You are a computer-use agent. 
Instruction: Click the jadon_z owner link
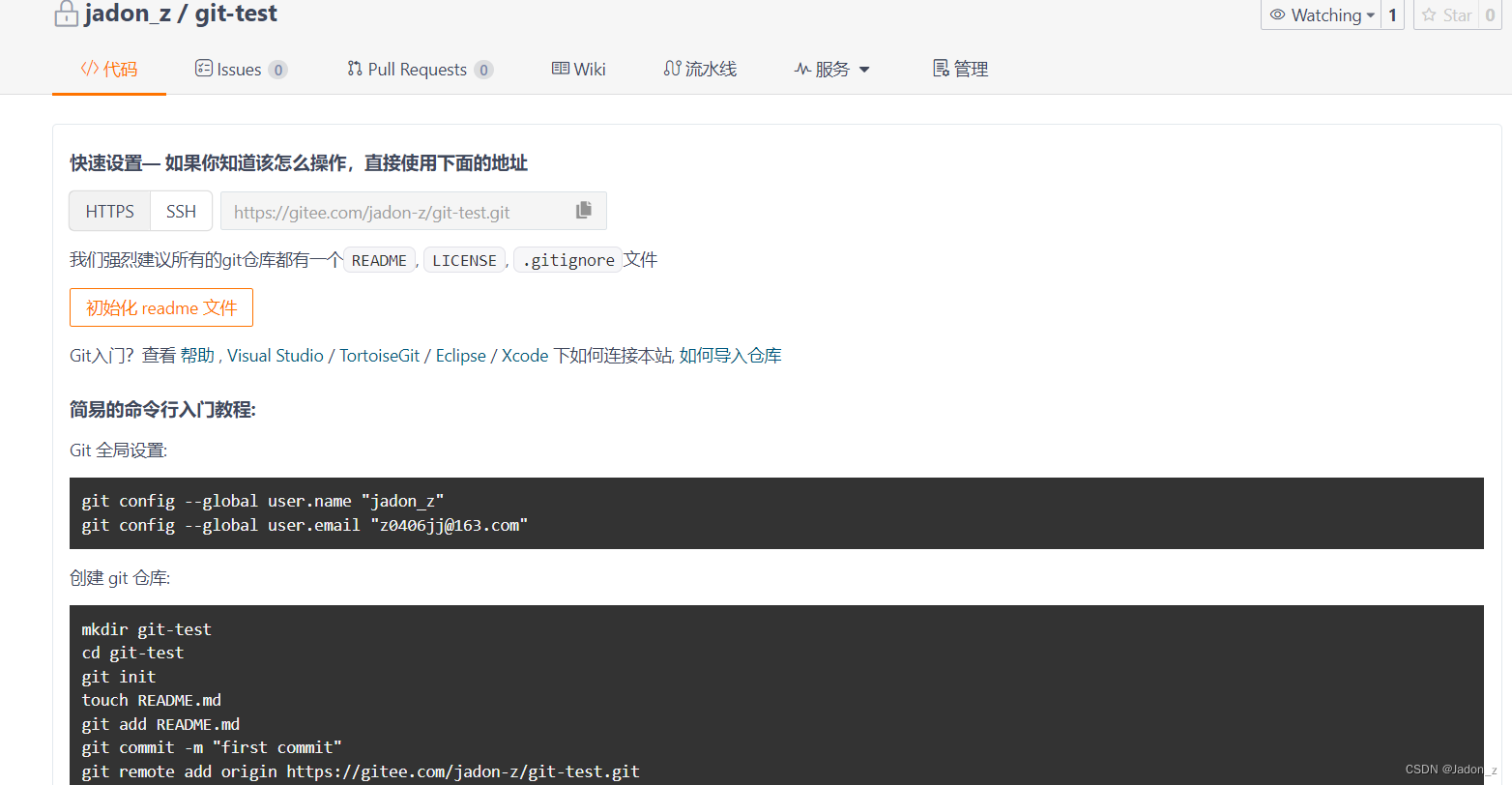pyautogui.click(x=128, y=14)
